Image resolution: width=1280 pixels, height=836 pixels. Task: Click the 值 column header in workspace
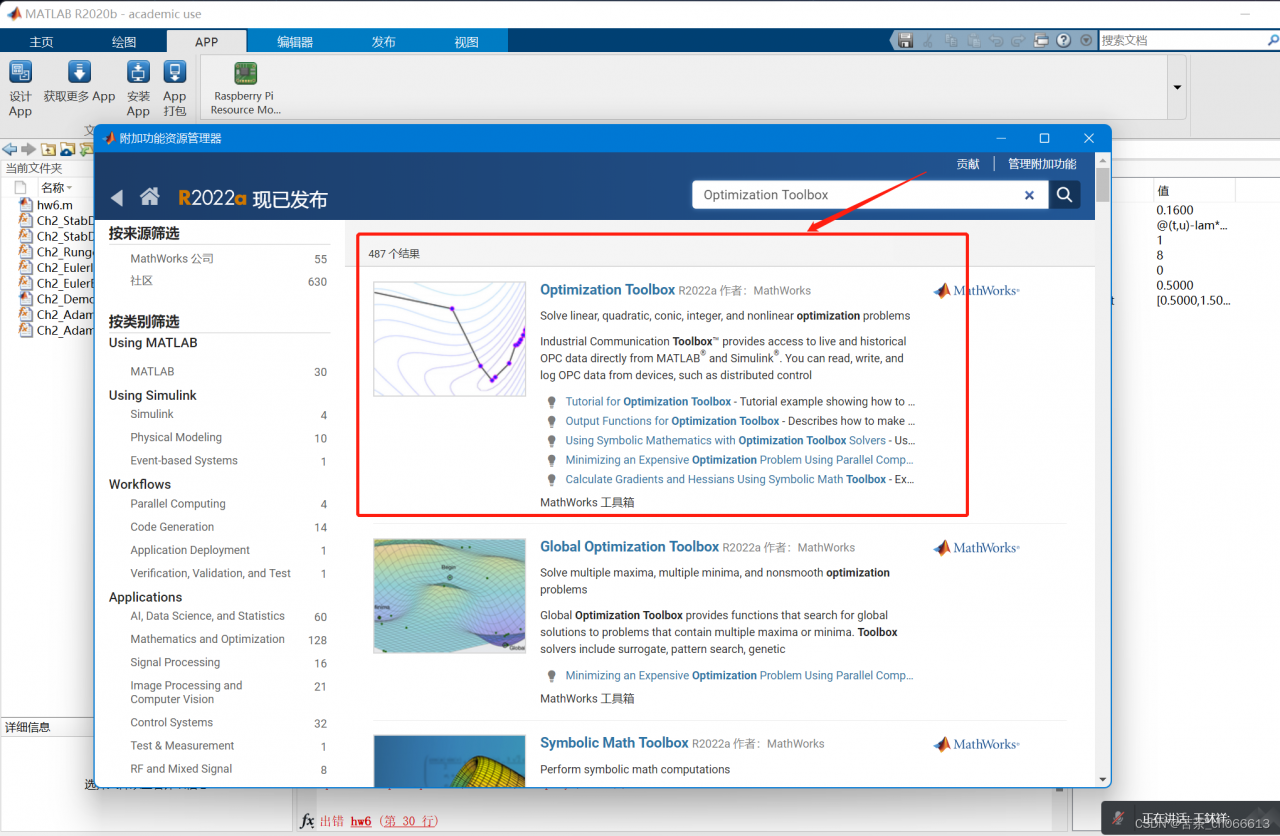pyautogui.click(x=1163, y=190)
